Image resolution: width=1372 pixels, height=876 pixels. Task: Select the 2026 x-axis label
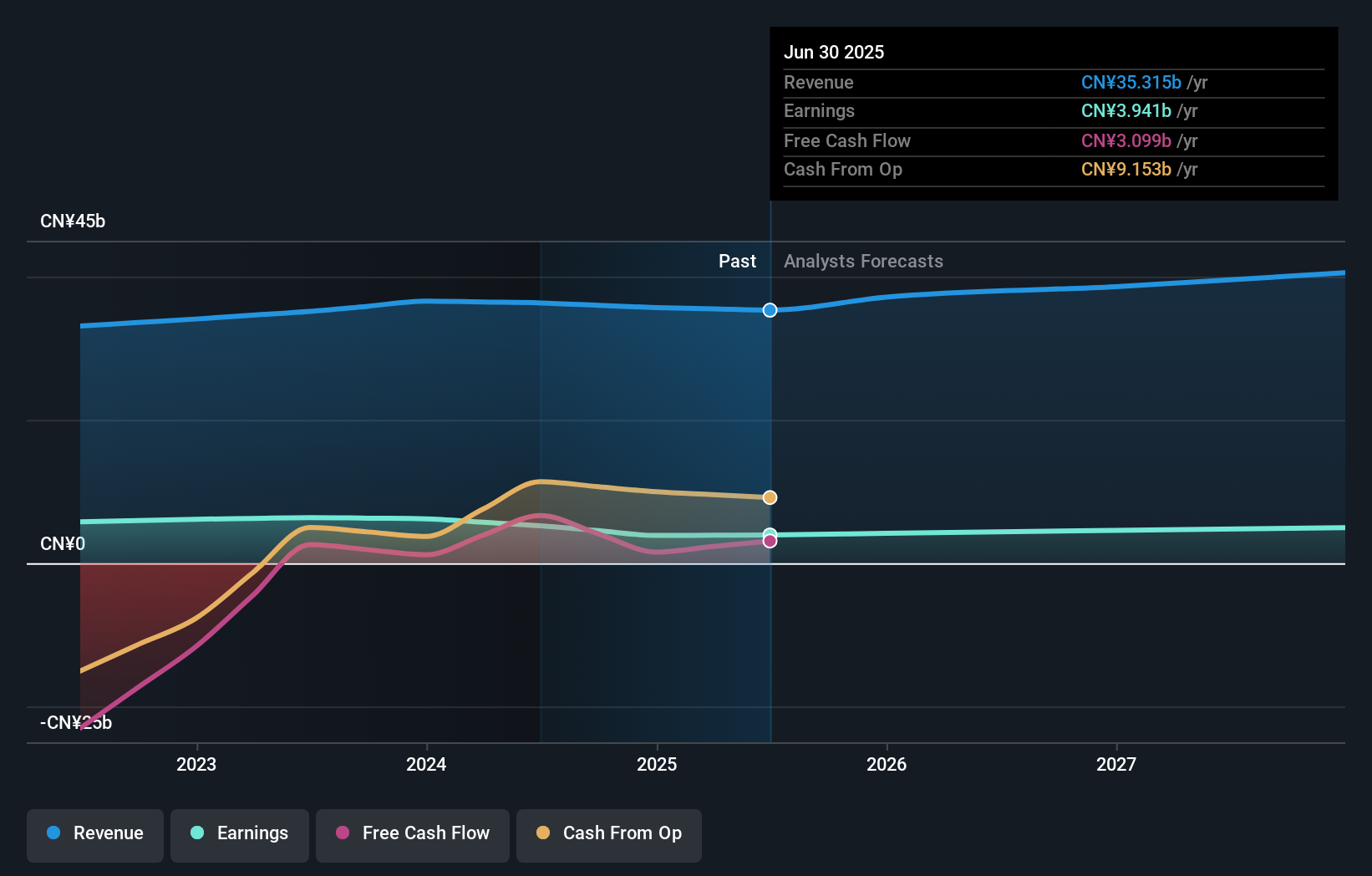click(x=887, y=764)
